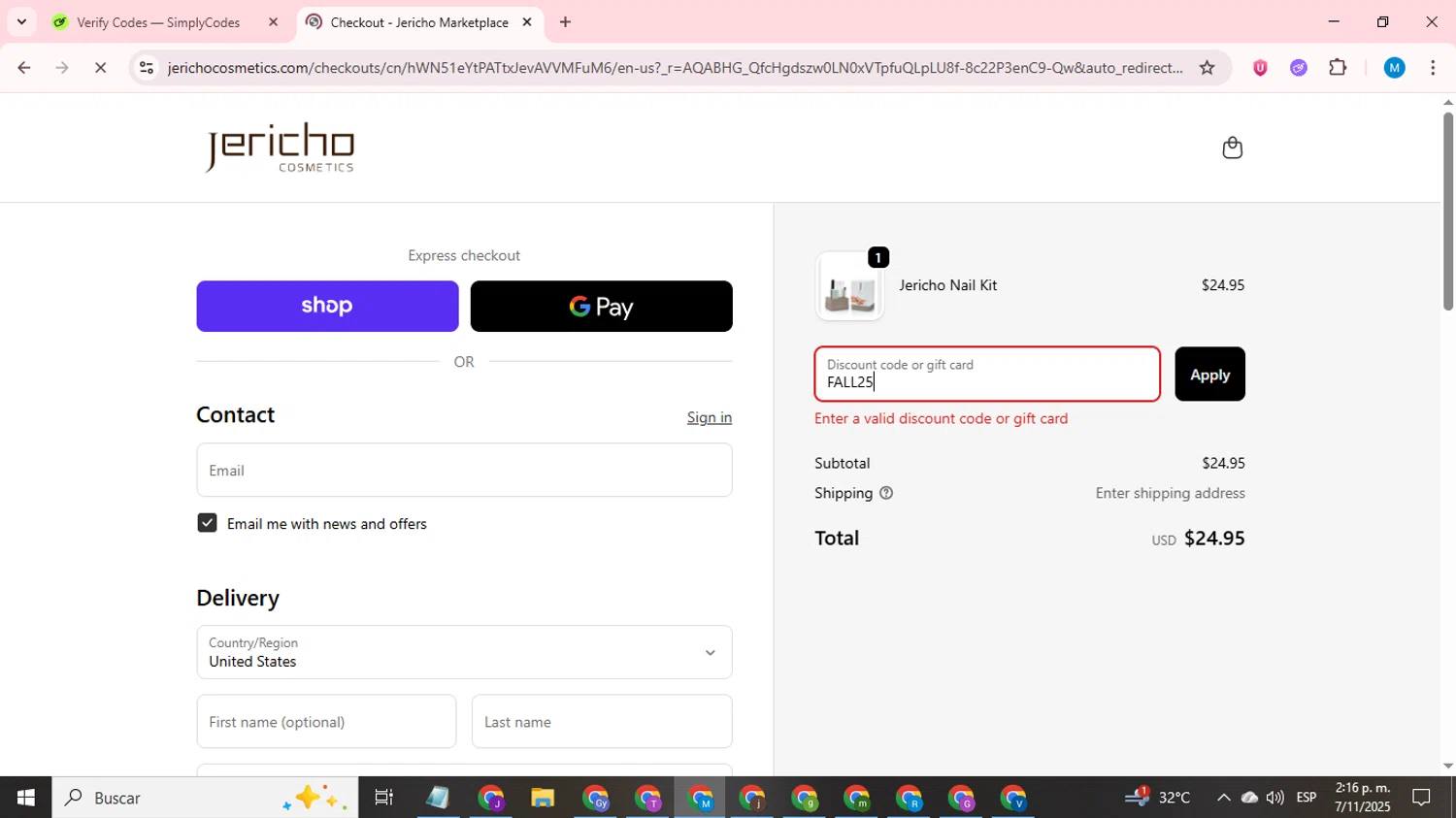Click the Jericho Cosmetics logo
Image resolution: width=1456 pixels, height=818 pixels.
(280, 147)
